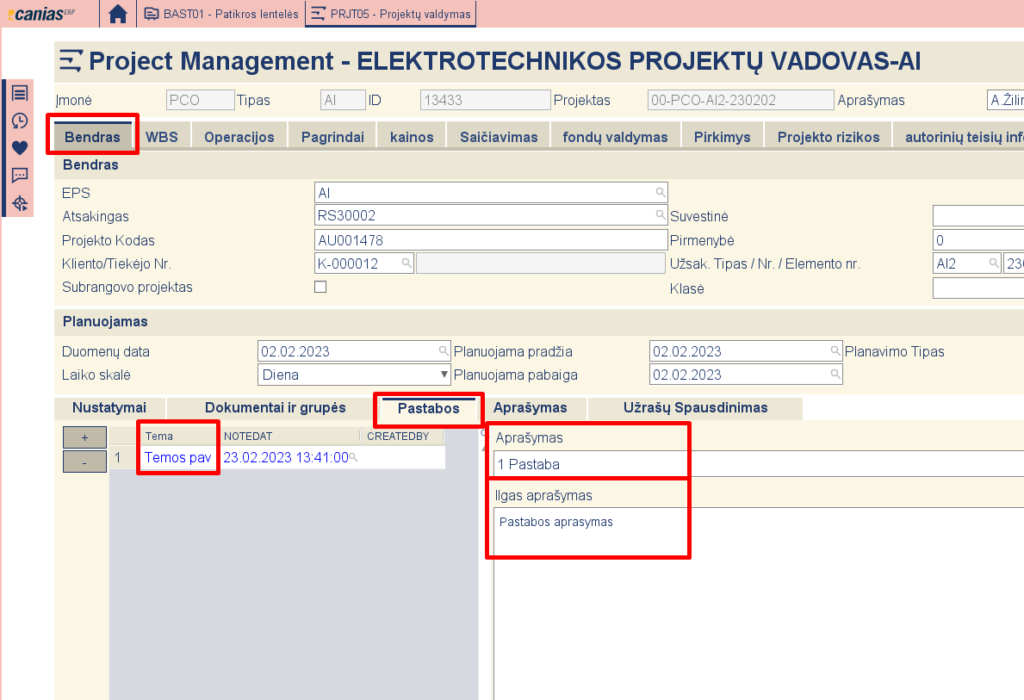
Task: Add a note row with plus button
Action: (84, 437)
